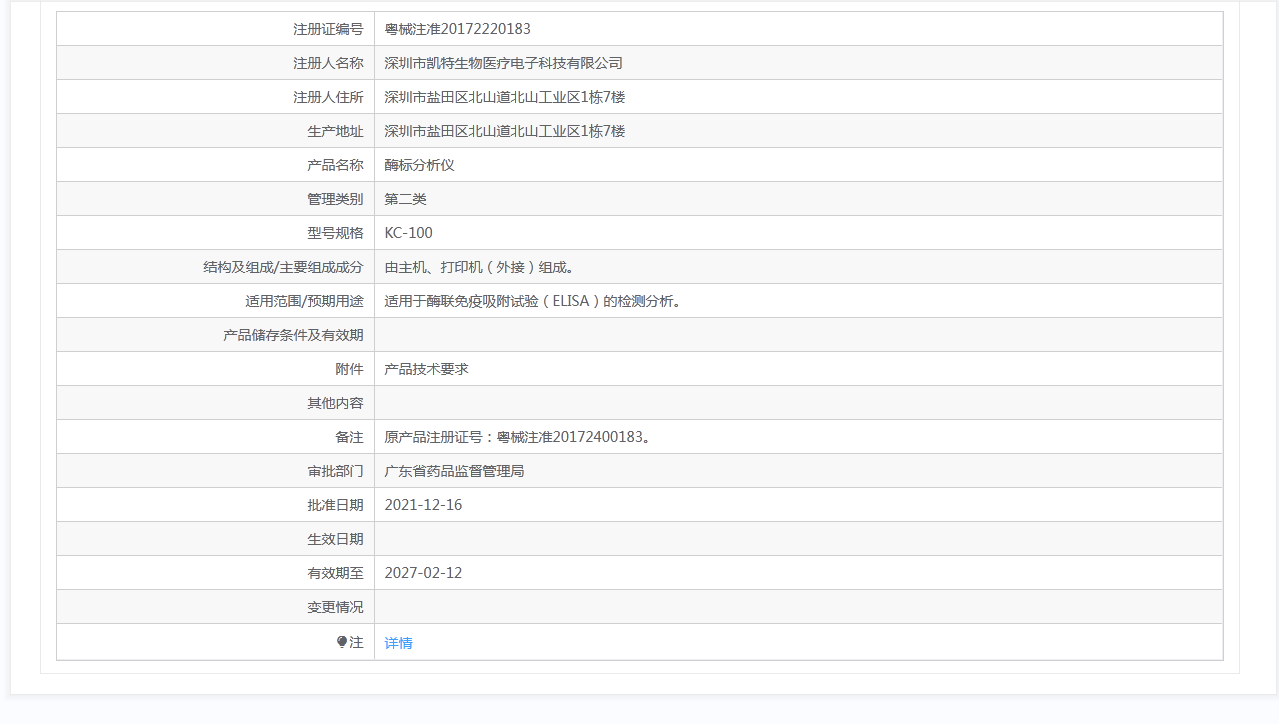Select product name 酶标分析仪

419,165
